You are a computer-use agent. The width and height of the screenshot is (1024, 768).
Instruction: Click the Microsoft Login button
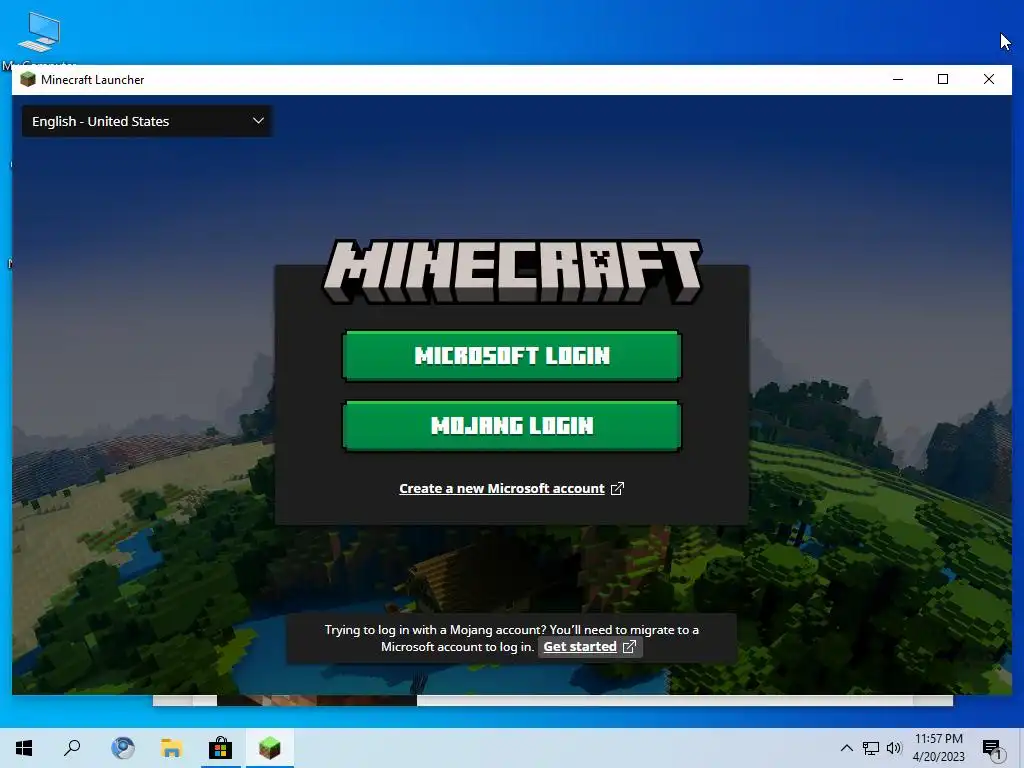click(511, 356)
